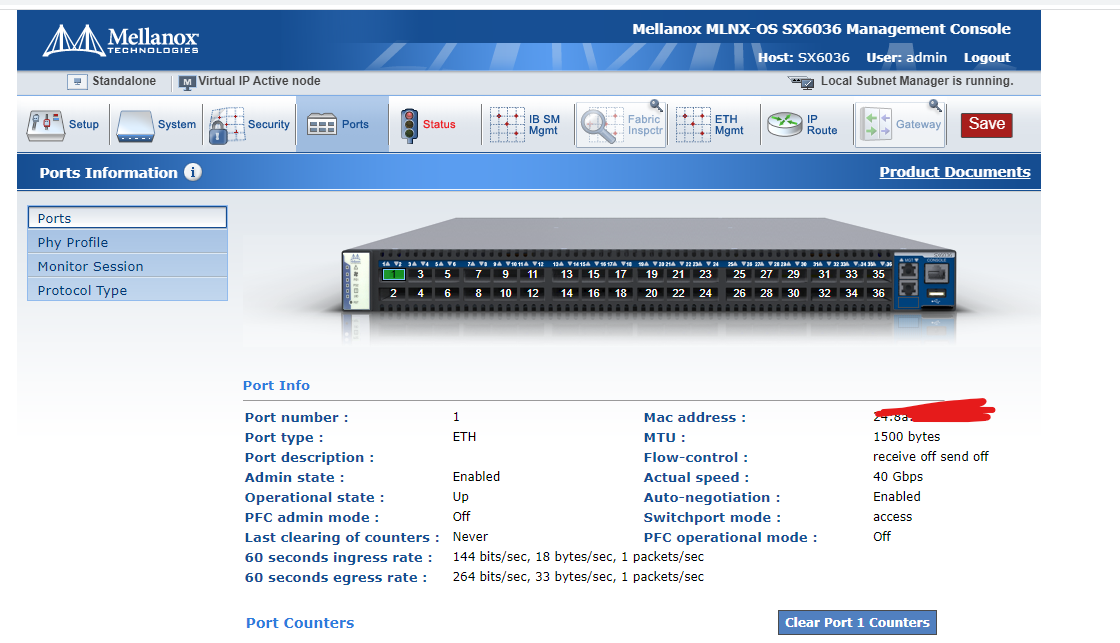Open the Status traffic light icon

coord(409,126)
